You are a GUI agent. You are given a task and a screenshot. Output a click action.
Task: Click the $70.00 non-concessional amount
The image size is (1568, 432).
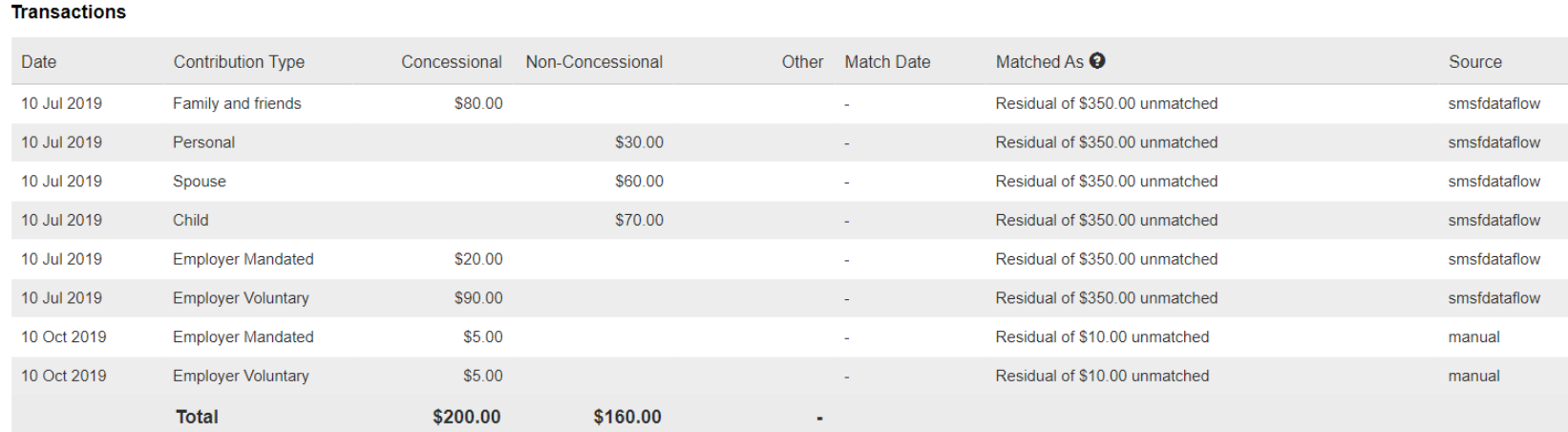[x=639, y=220]
